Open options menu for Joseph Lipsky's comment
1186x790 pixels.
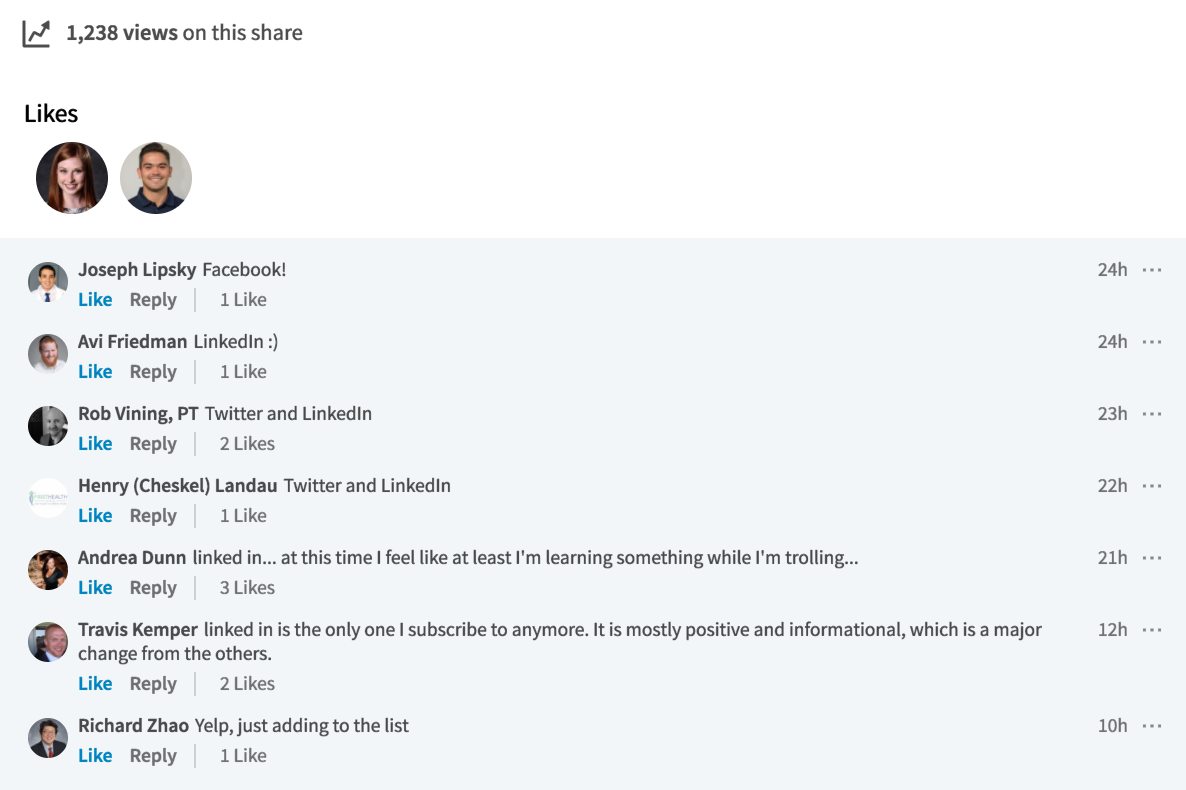pyautogui.click(x=1151, y=270)
